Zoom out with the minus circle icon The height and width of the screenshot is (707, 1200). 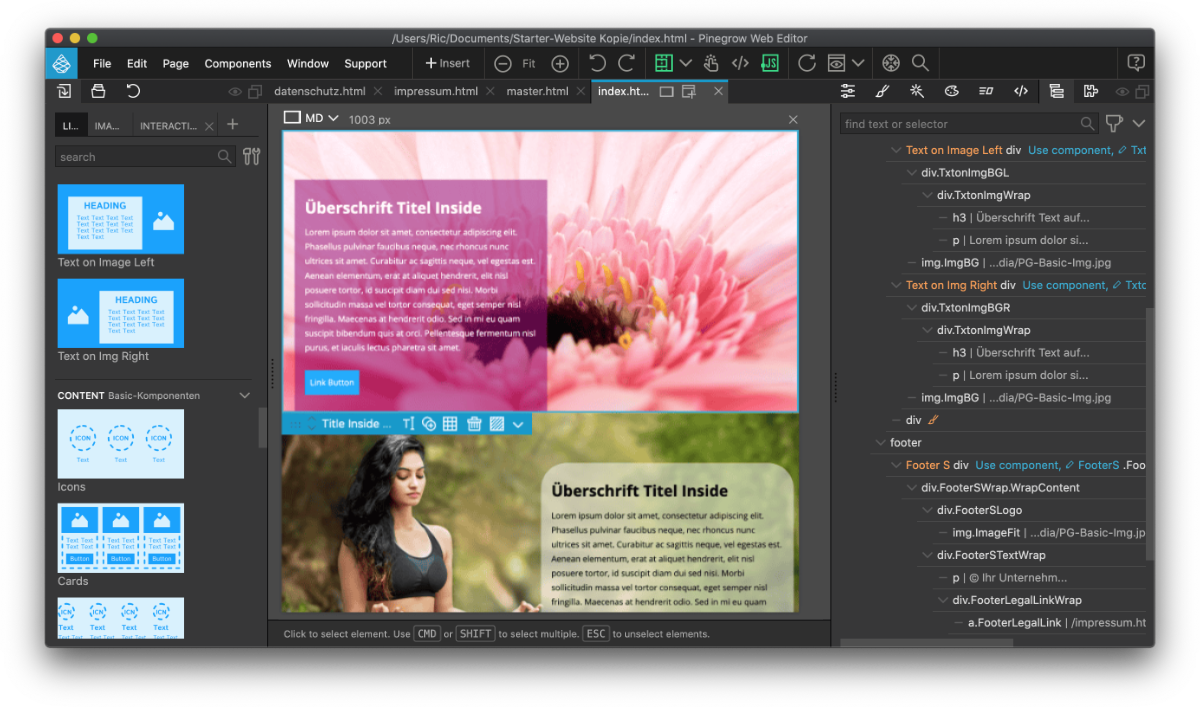coord(503,63)
